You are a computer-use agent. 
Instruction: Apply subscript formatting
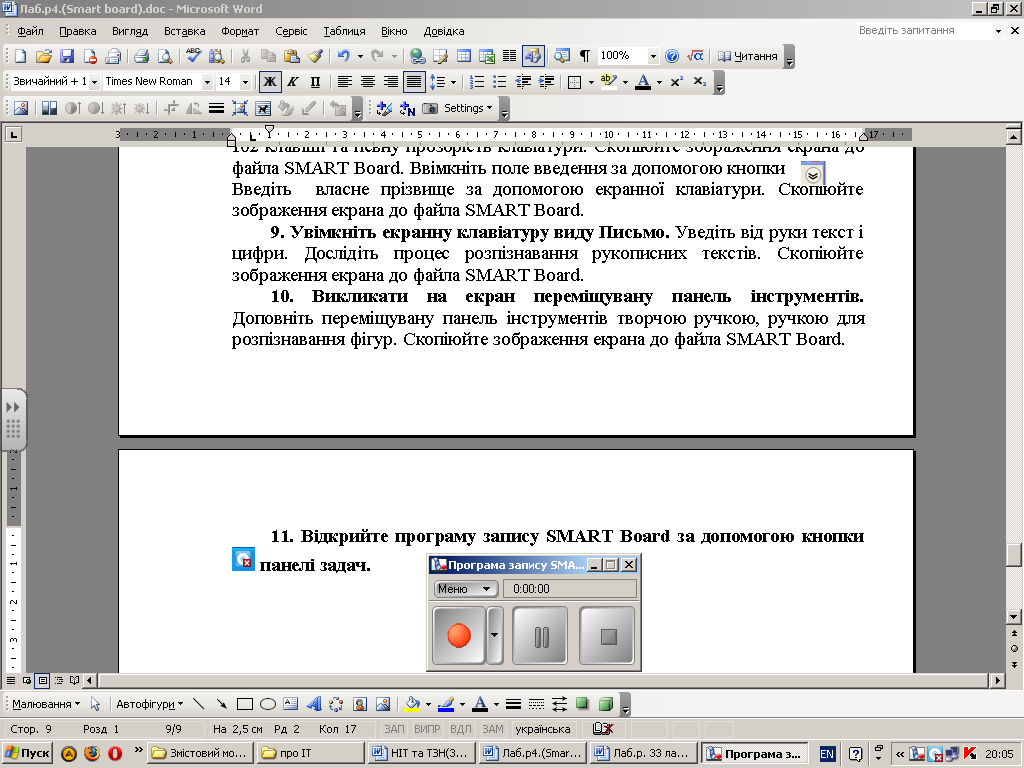click(700, 82)
